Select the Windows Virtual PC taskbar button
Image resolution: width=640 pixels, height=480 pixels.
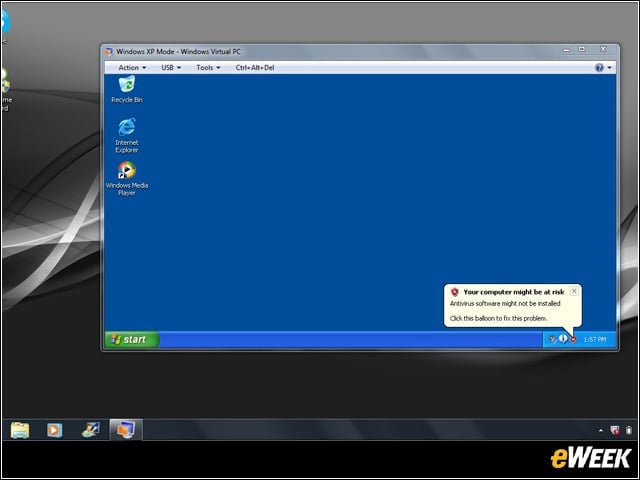(126, 430)
